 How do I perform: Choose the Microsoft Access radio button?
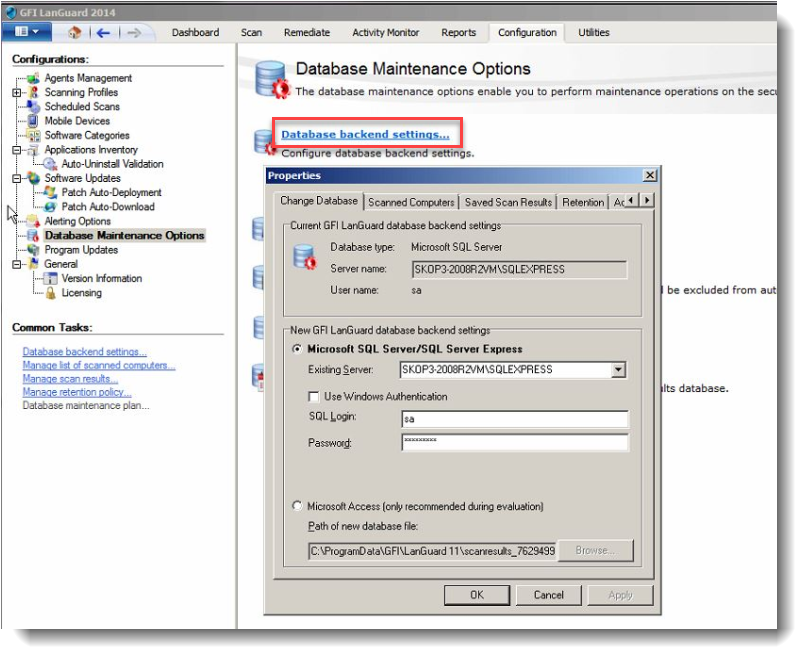coord(297,506)
